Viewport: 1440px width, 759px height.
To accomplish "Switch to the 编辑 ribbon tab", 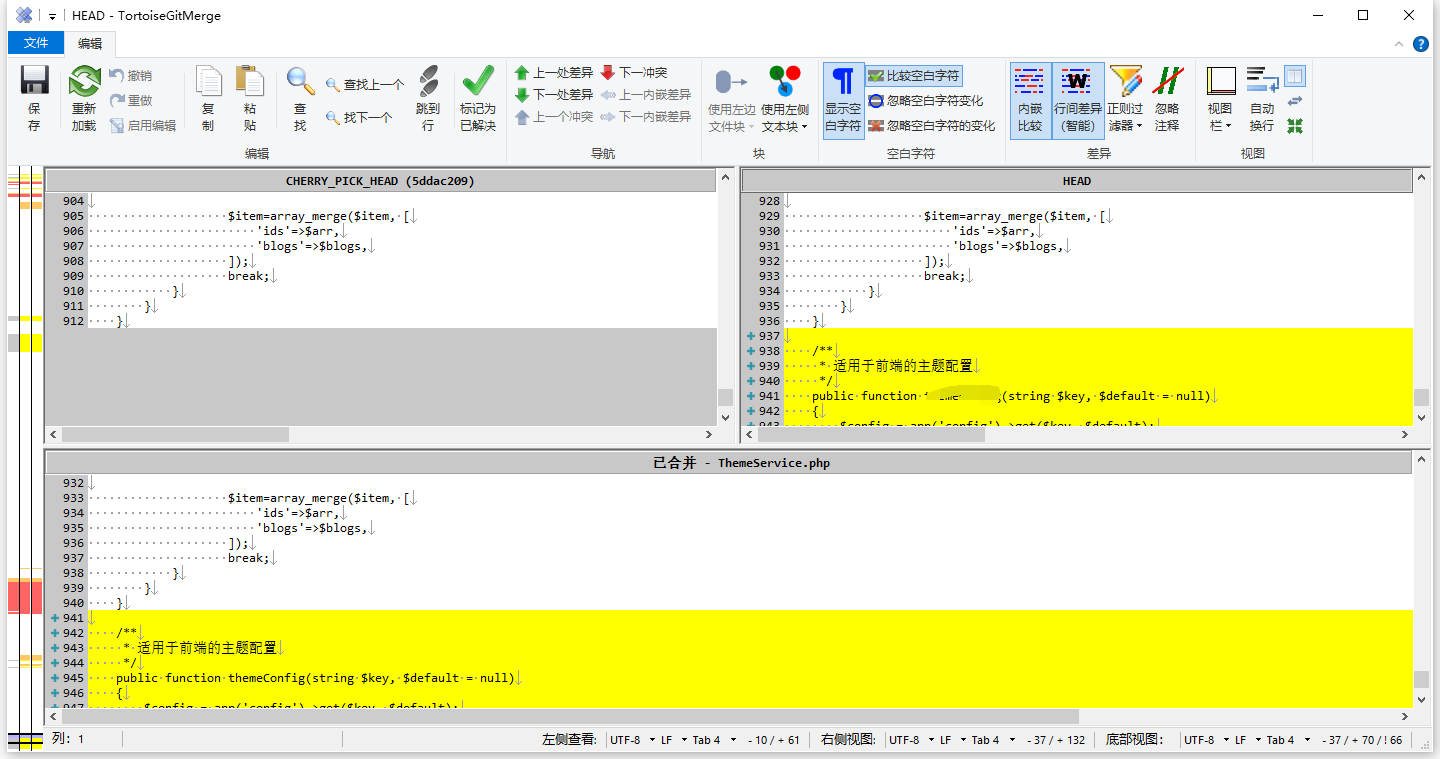I will tap(90, 43).
